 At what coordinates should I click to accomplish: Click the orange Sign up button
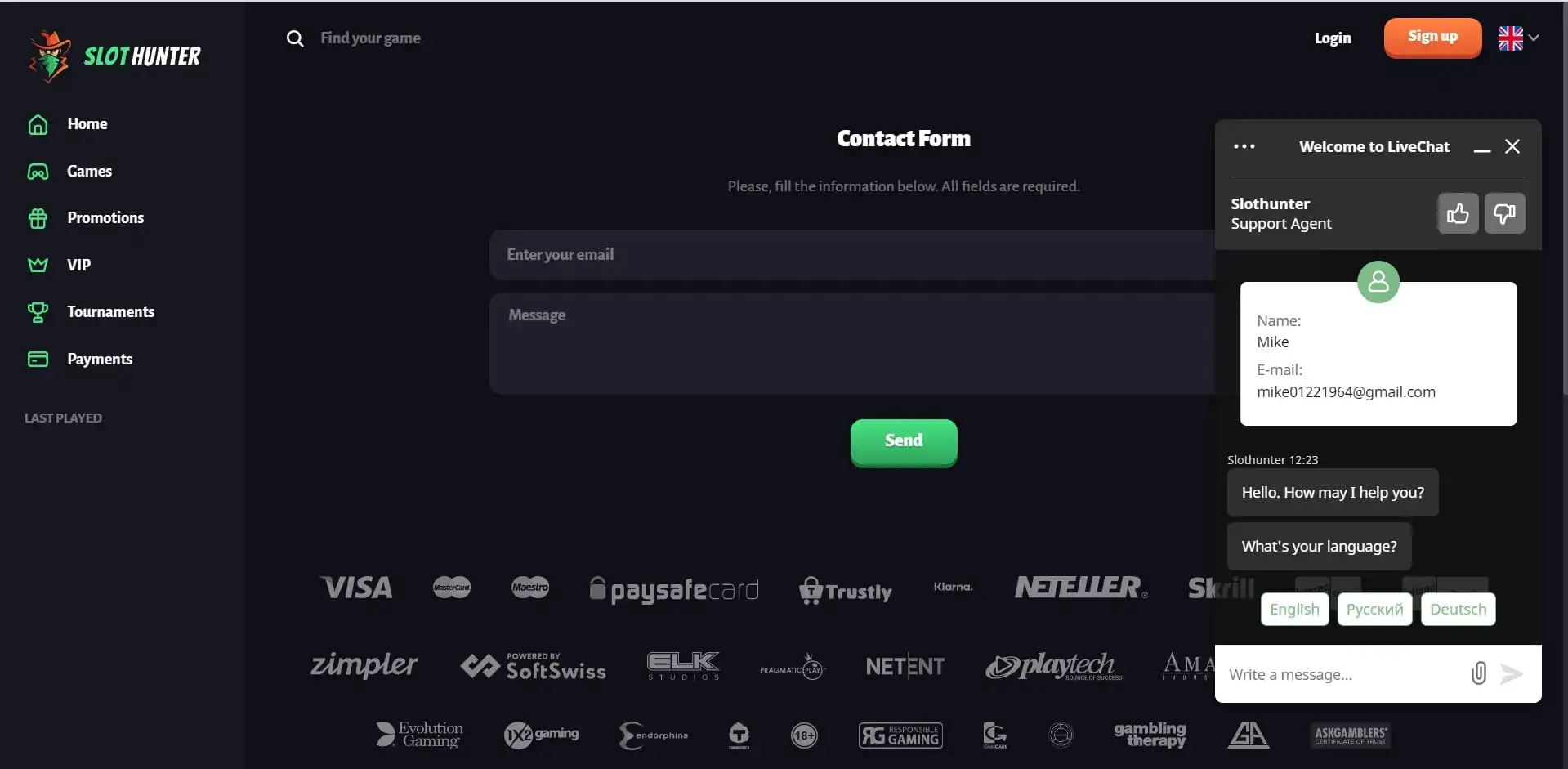[x=1432, y=37]
